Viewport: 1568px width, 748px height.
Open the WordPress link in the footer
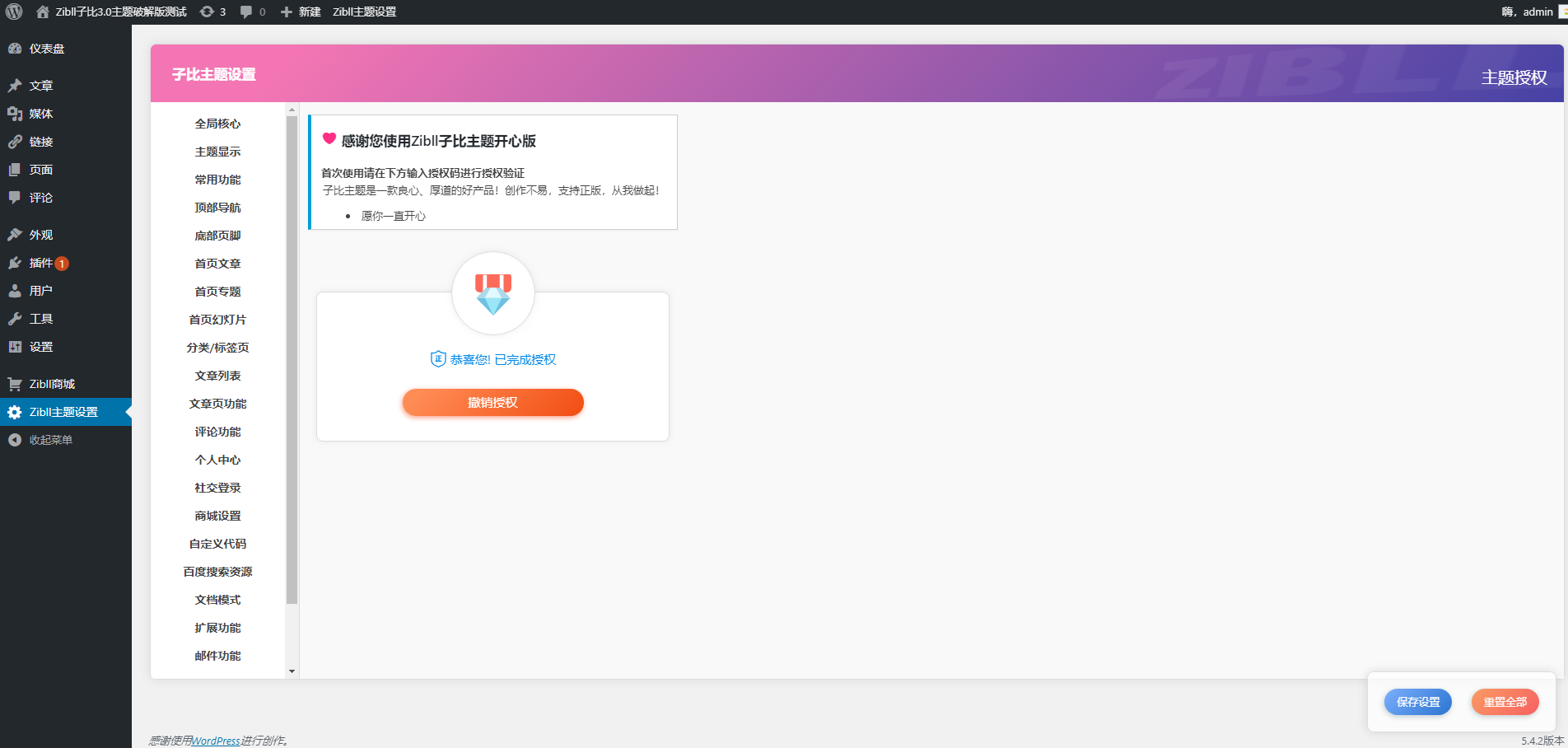[x=214, y=741]
